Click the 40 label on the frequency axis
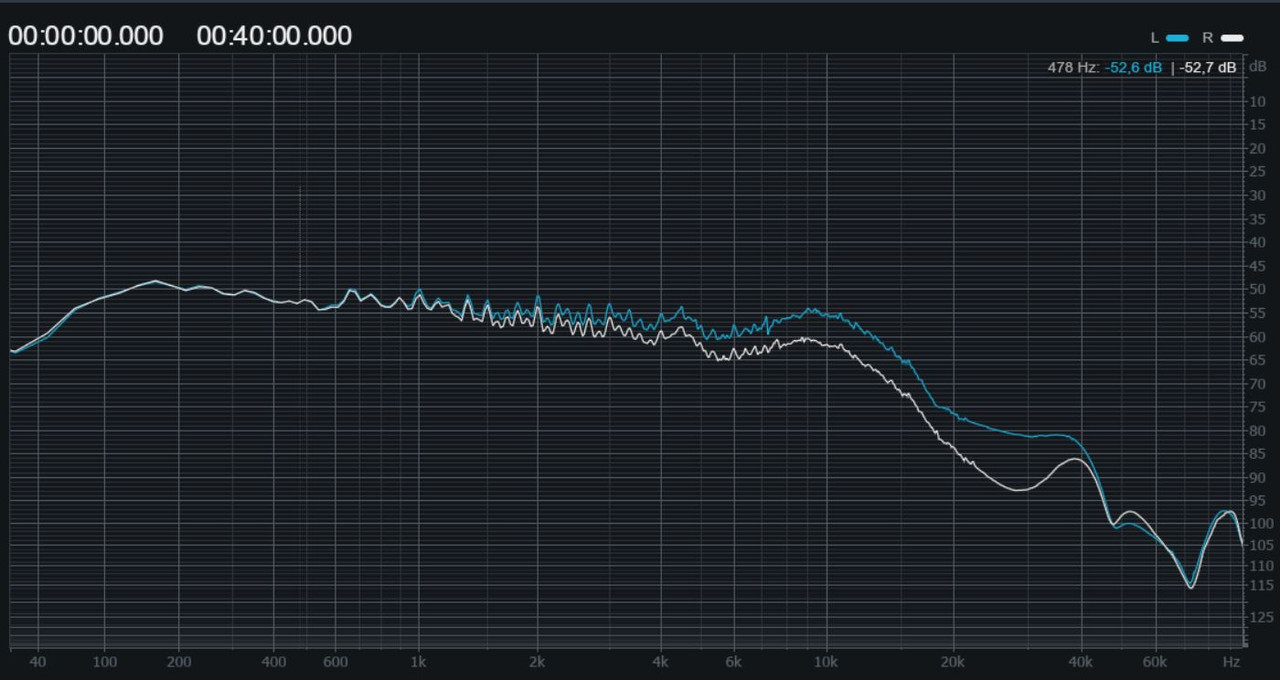The height and width of the screenshot is (680, 1280). 38,662
